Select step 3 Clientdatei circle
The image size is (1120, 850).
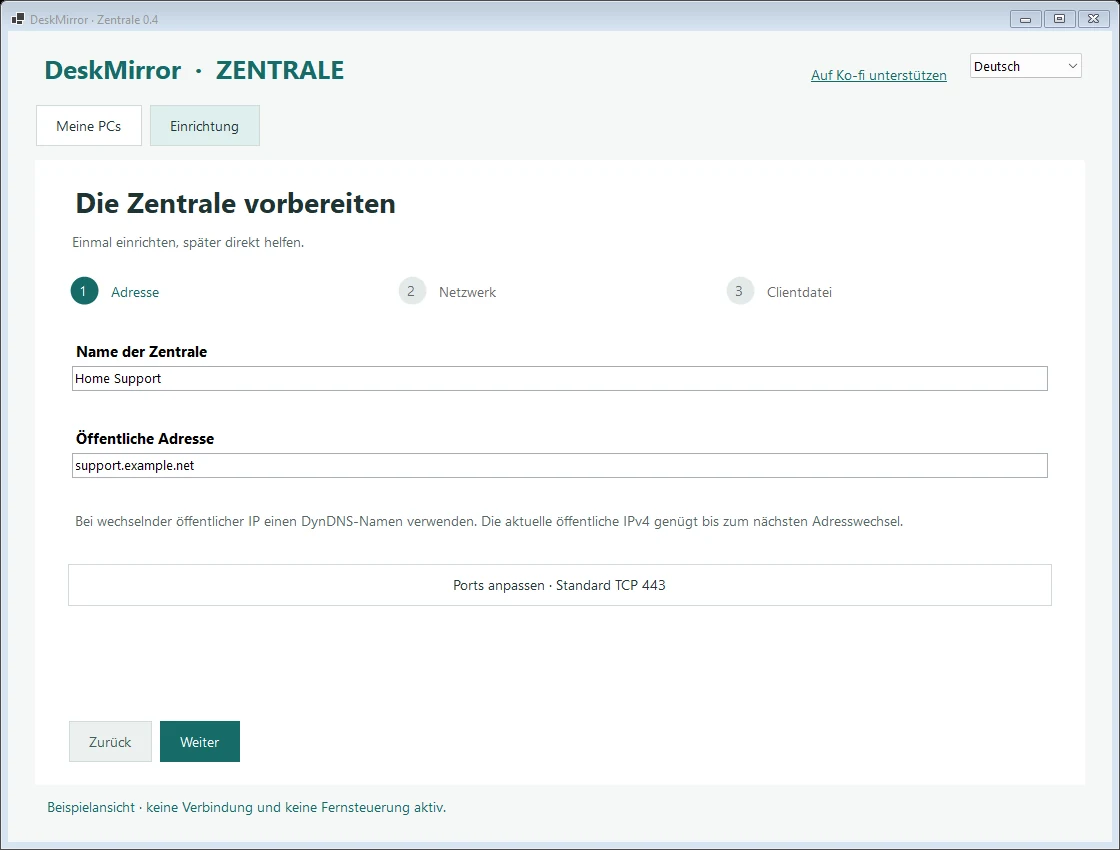point(740,291)
